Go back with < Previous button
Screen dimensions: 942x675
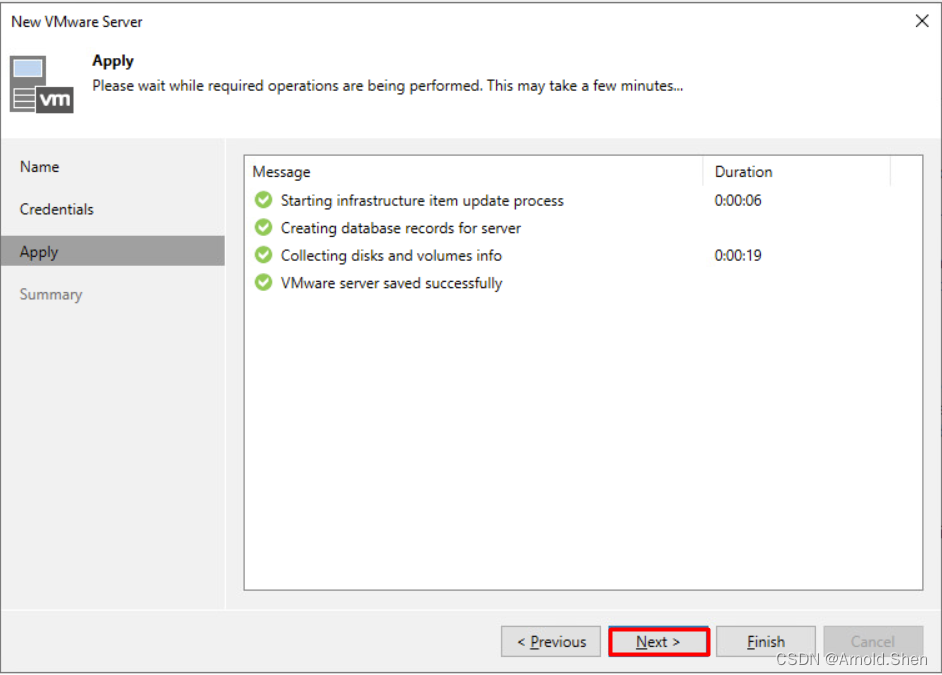(551, 641)
